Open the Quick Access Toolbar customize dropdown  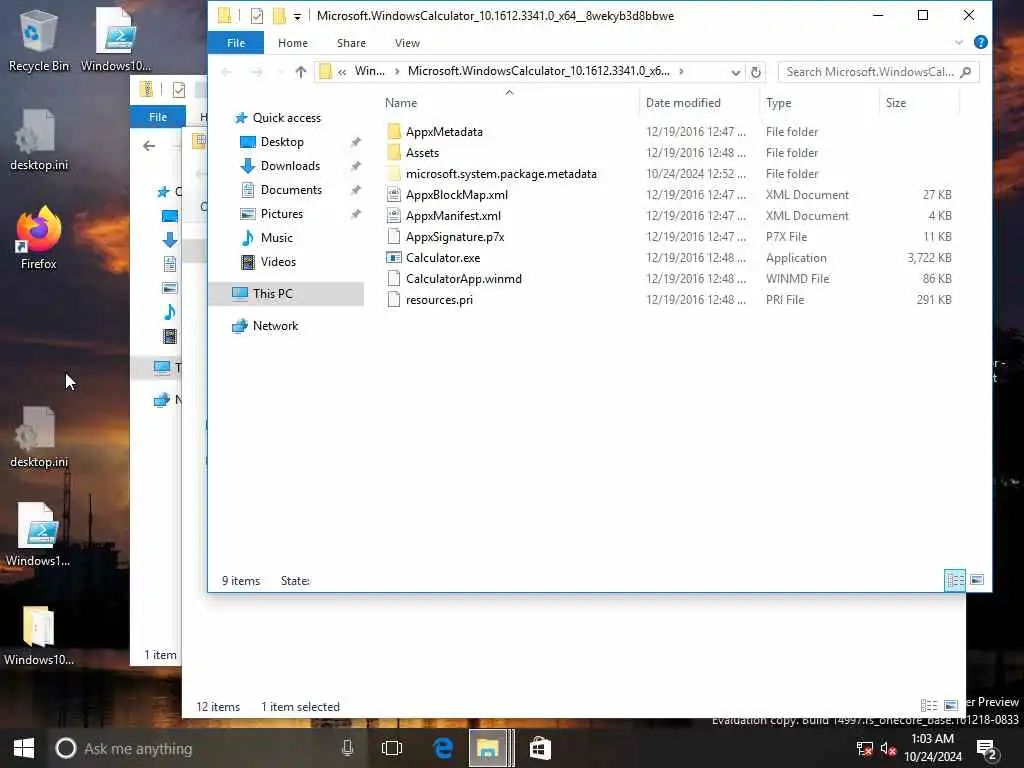[297, 16]
